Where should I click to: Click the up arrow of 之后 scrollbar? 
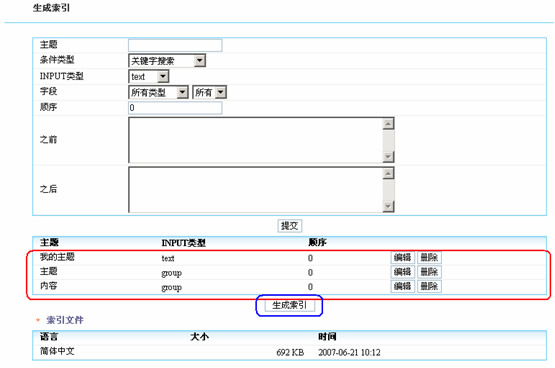click(388, 173)
